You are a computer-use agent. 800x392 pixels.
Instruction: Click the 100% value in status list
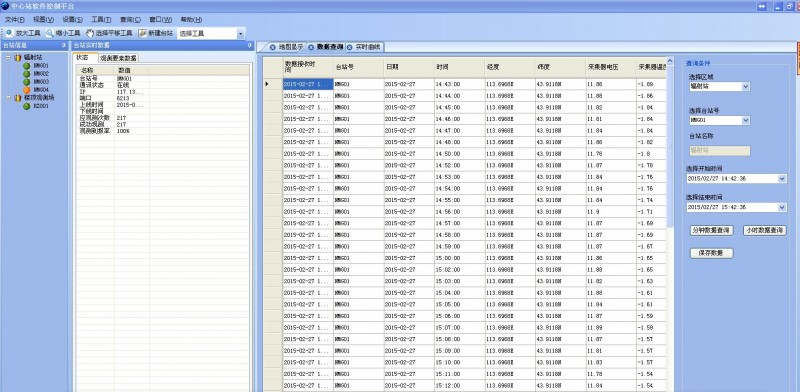(x=122, y=131)
